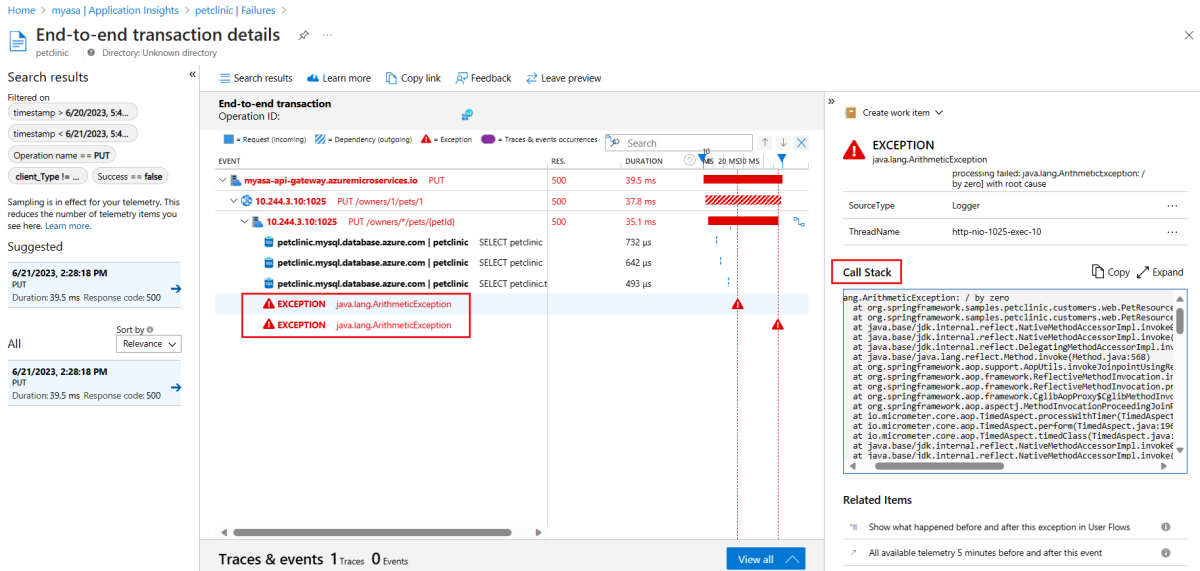Click the Copy link toolbar button
The width and height of the screenshot is (1200, 571).
point(412,78)
